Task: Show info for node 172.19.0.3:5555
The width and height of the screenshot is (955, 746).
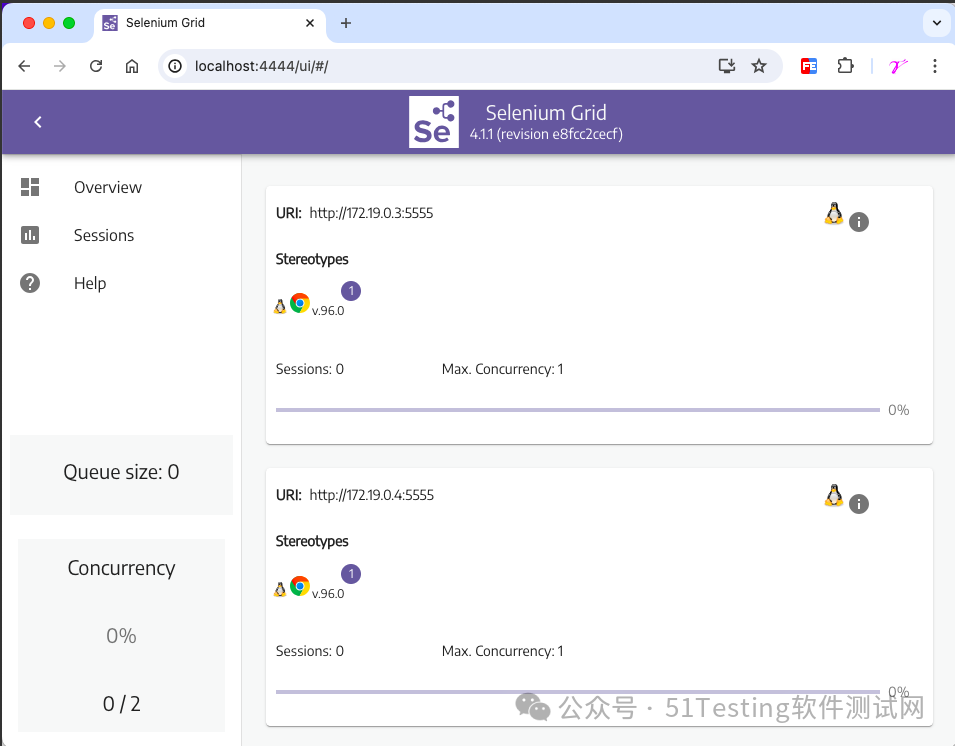Action: (859, 222)
